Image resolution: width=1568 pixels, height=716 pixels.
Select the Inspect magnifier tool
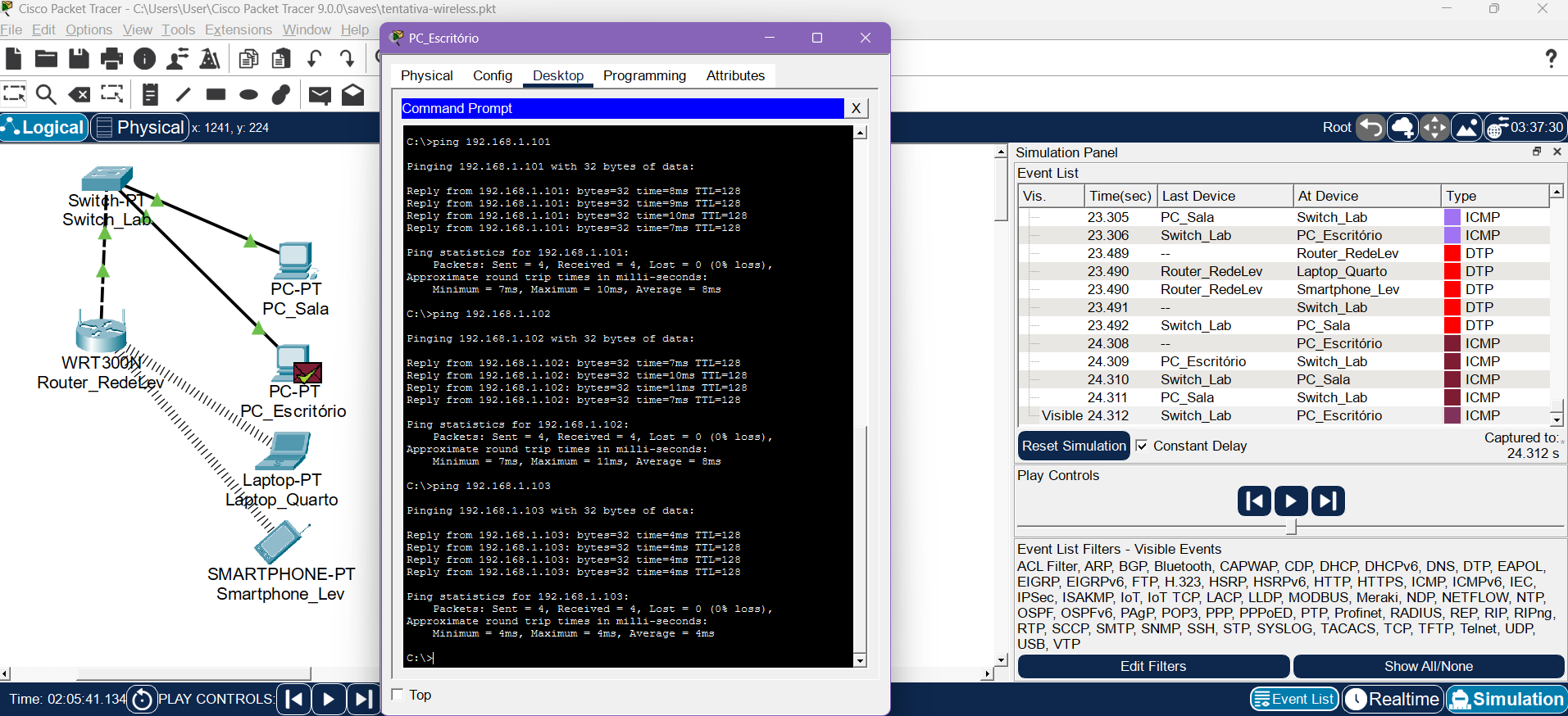(x=46, y=95)
